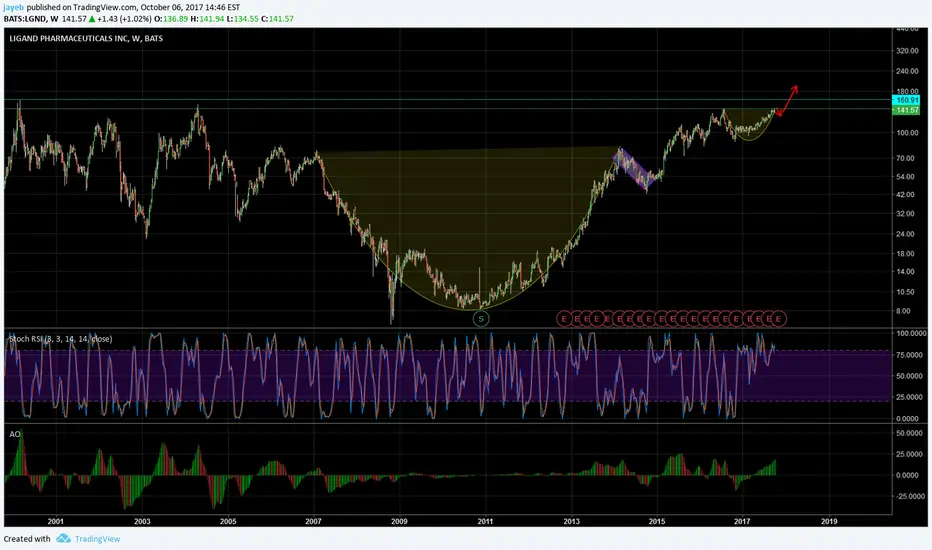Image resolution: width=932 pixels, height=550 pixels.
Task: Select the Stoch RSI indicator label
Action: point(61,339)
